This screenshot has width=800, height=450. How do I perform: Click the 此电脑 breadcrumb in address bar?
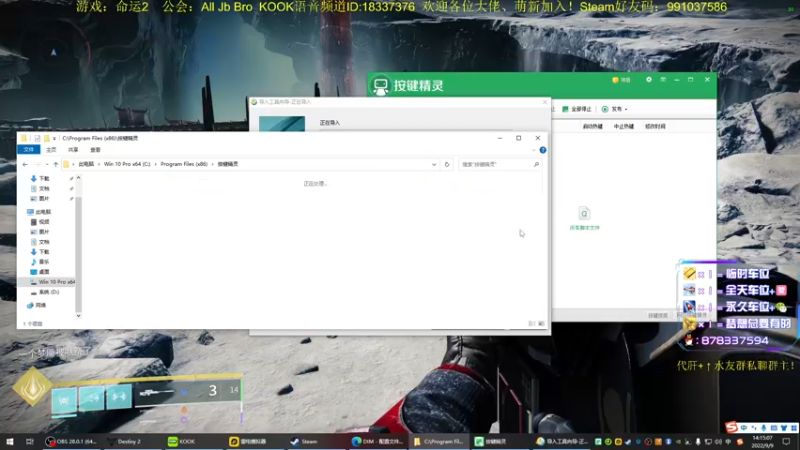[x=86, y=164]
